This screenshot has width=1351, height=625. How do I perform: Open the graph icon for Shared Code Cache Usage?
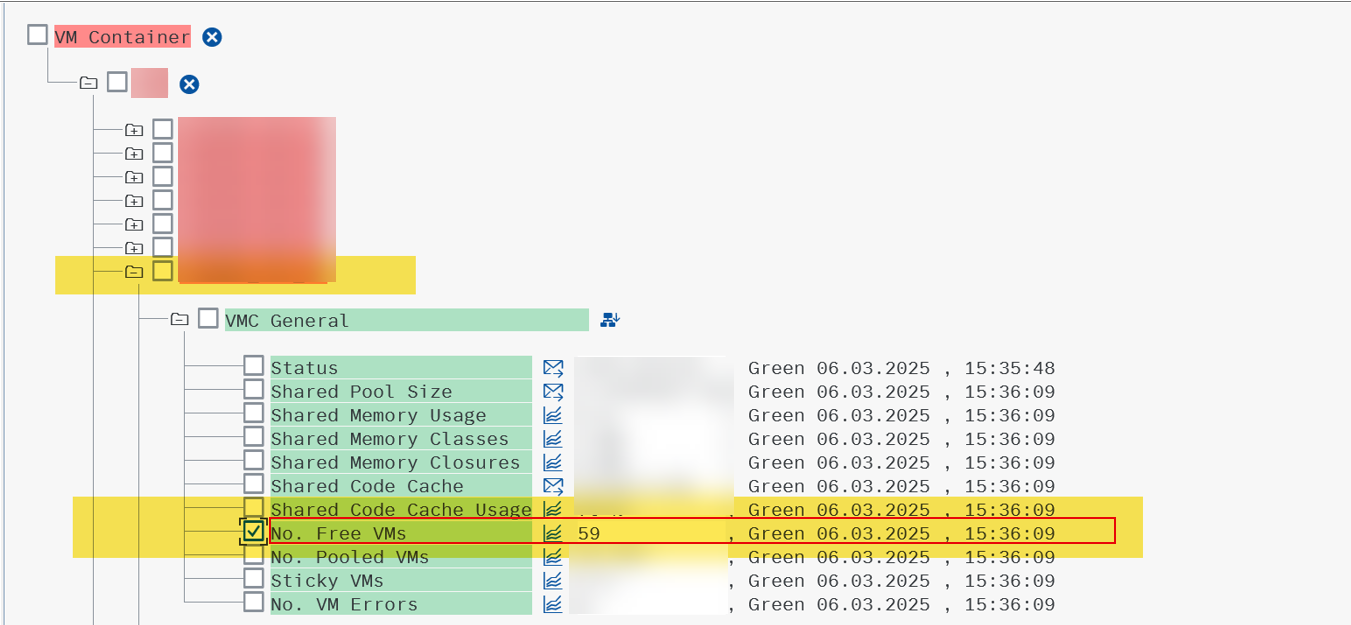point(553,509)
